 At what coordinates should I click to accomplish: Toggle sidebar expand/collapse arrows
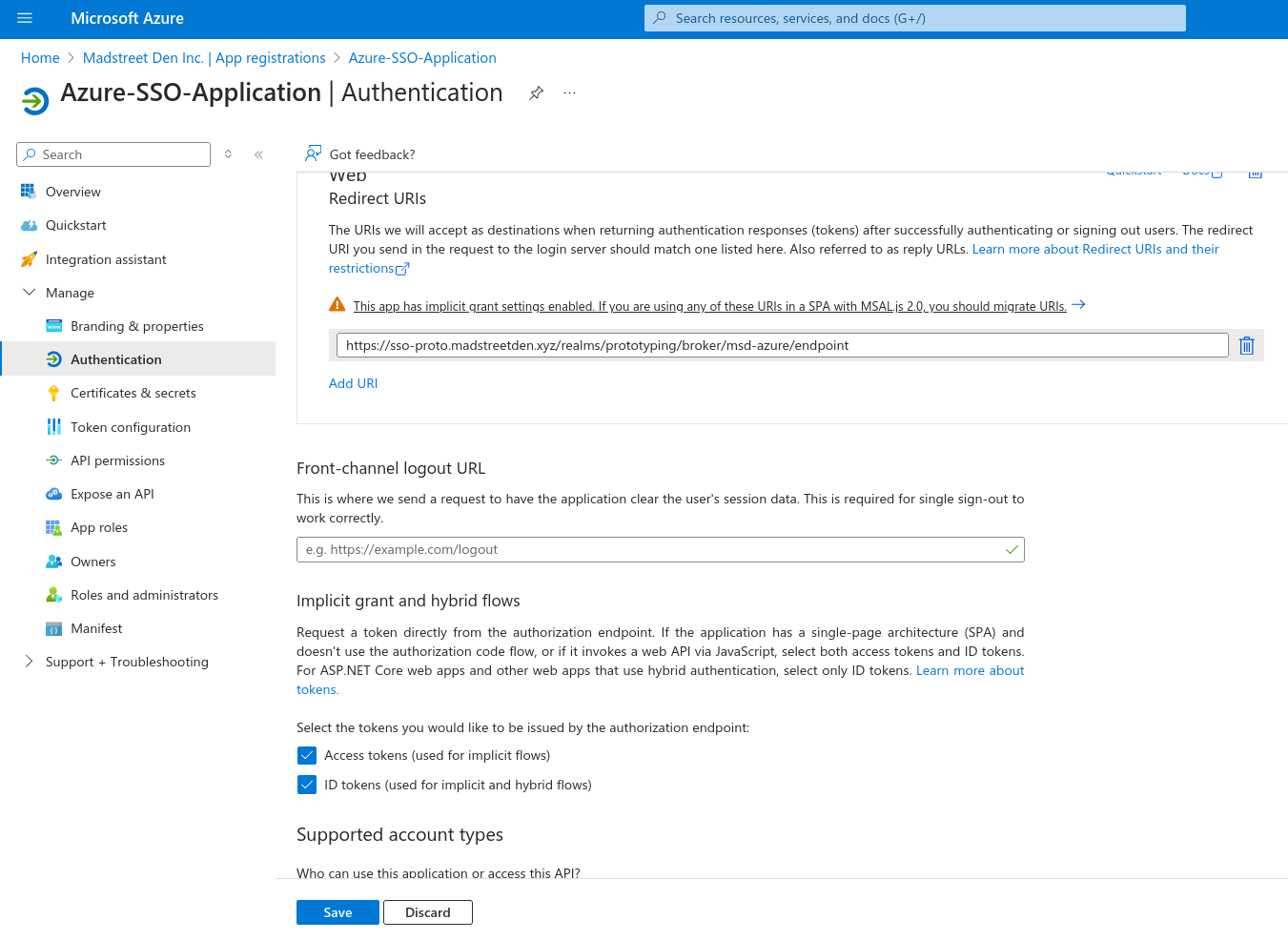228,154
